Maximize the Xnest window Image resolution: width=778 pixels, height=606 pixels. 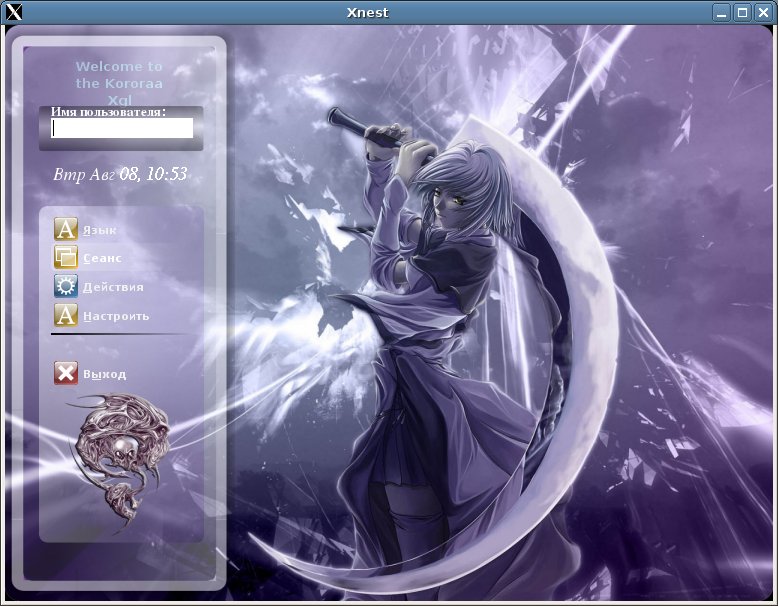coord(743,12)
